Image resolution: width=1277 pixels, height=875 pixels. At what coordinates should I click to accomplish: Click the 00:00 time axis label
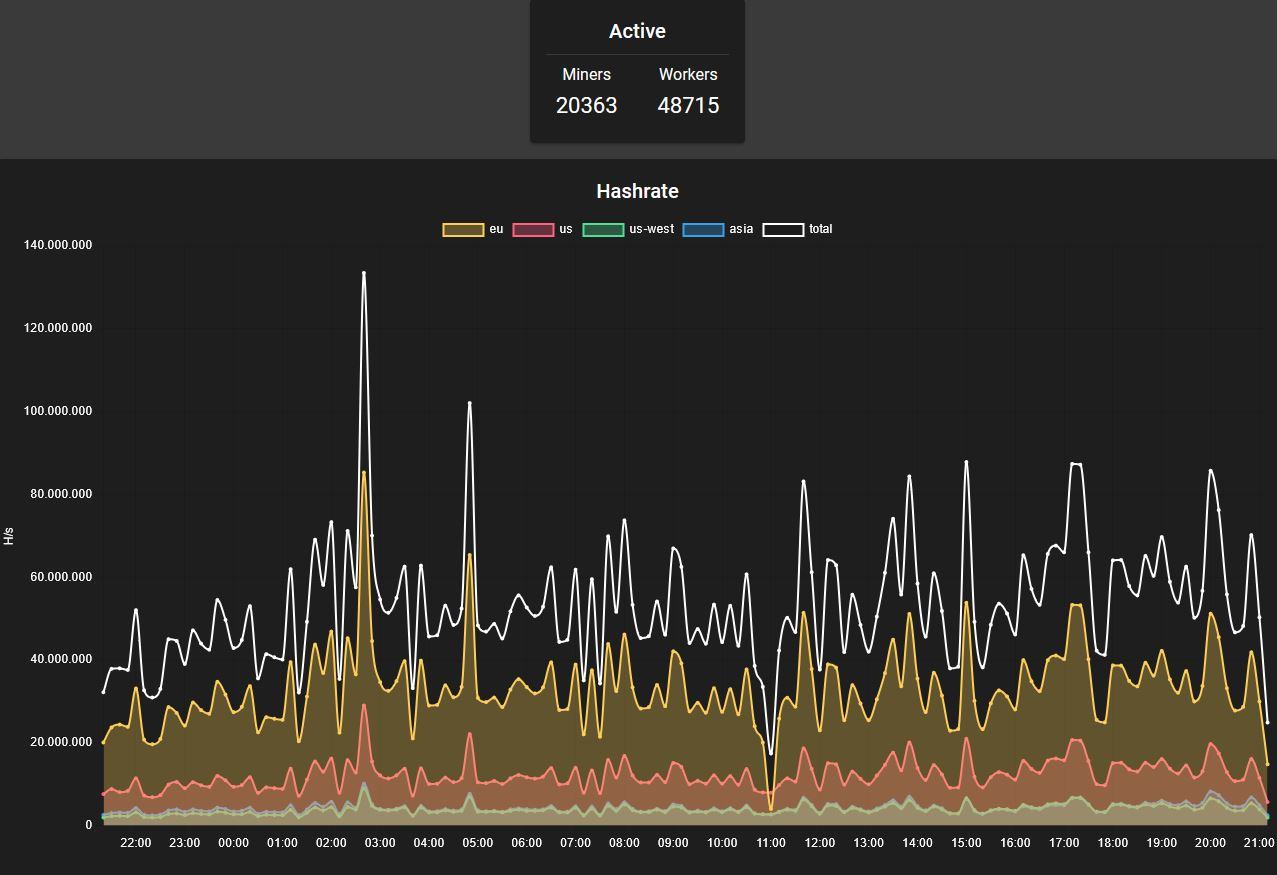click(233, 843)
